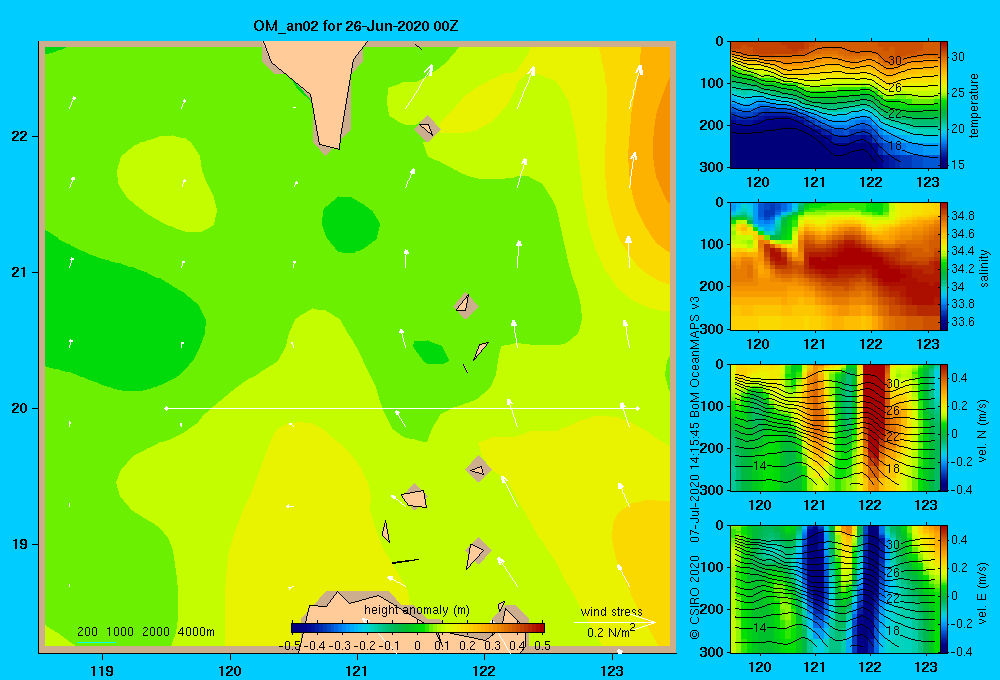Click the "25" tick on the temperature colorbar
This screenshot has width=1000, height=680.
[x=958, y=92]
